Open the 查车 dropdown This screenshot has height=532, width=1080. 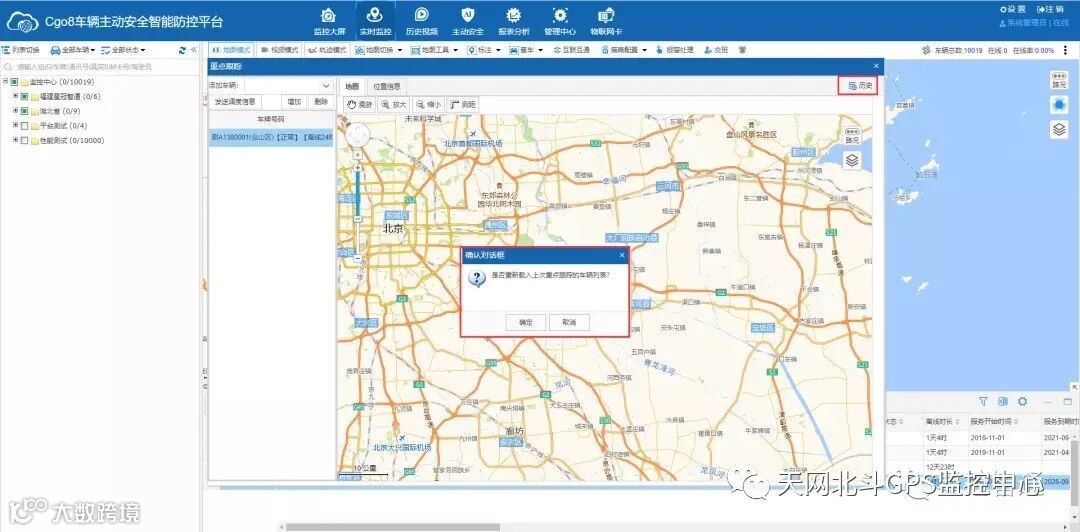(526, 50)
